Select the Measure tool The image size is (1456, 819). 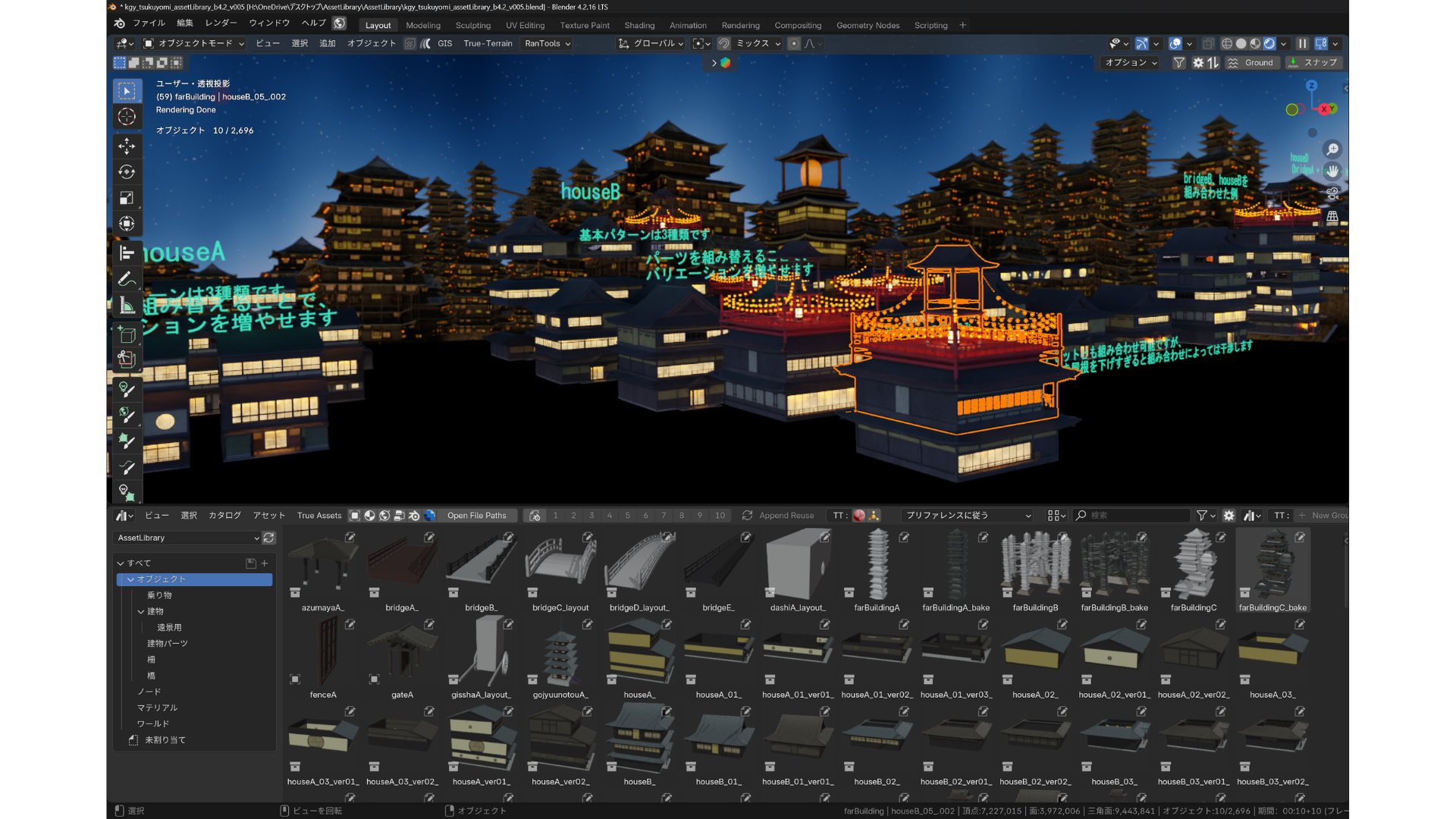tap(127, 306)
